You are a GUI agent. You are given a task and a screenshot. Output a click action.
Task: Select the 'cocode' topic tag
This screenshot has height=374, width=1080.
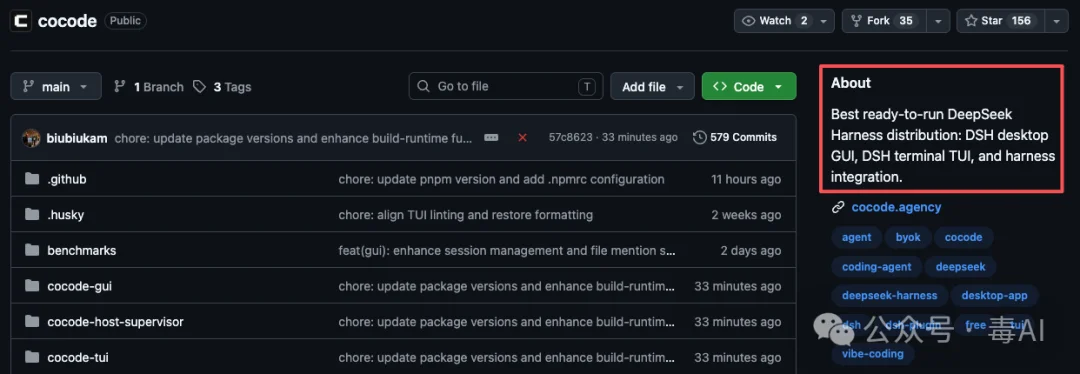point(964,237)
